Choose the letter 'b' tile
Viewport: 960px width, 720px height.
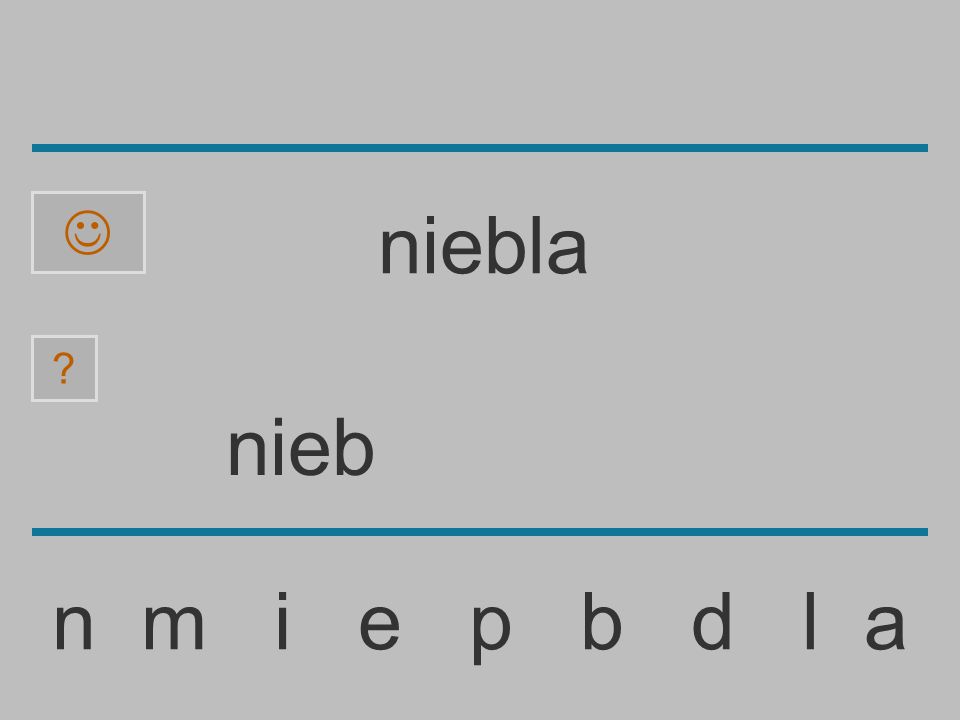(x=602, y=621)
